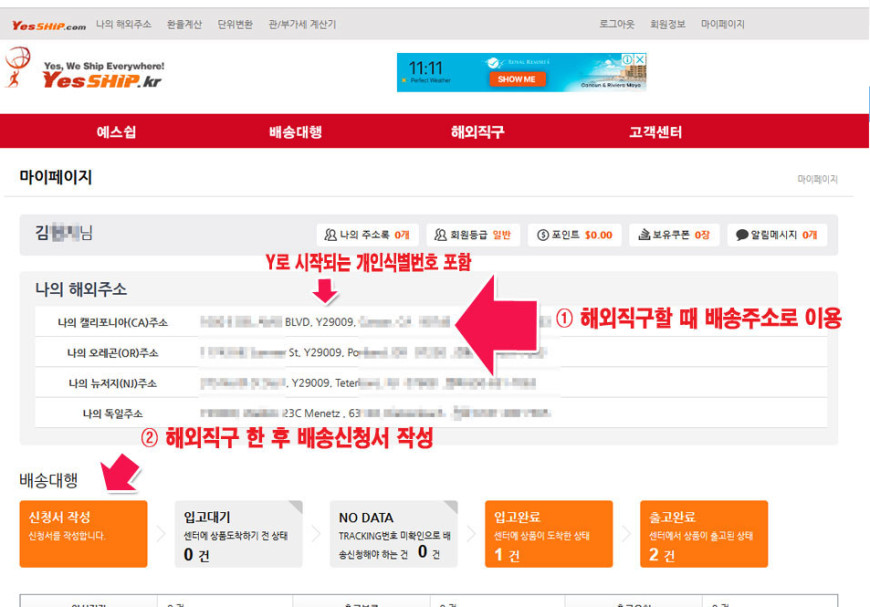Image resolution: width=870 pixels, height=607 pixels.
Task: Open the 고객센터 main menu
Action: pyautogui.click(x=655, y=131)
